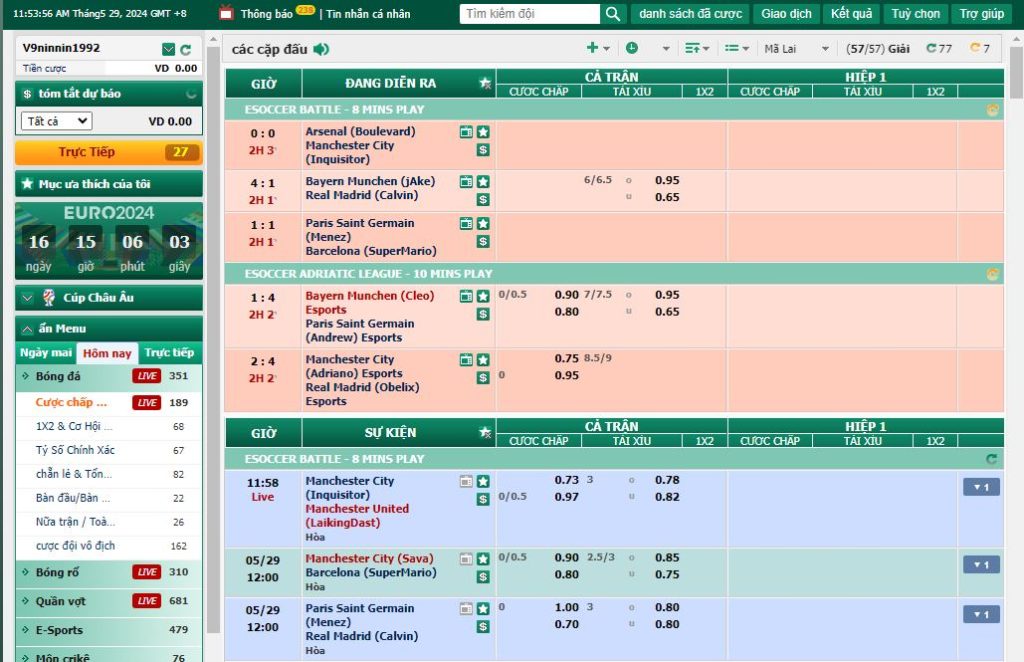The width and height of the screenshot is (1024, 662).
Task: Switch to the Hôm nay tab
Action: tap(107, 353)
